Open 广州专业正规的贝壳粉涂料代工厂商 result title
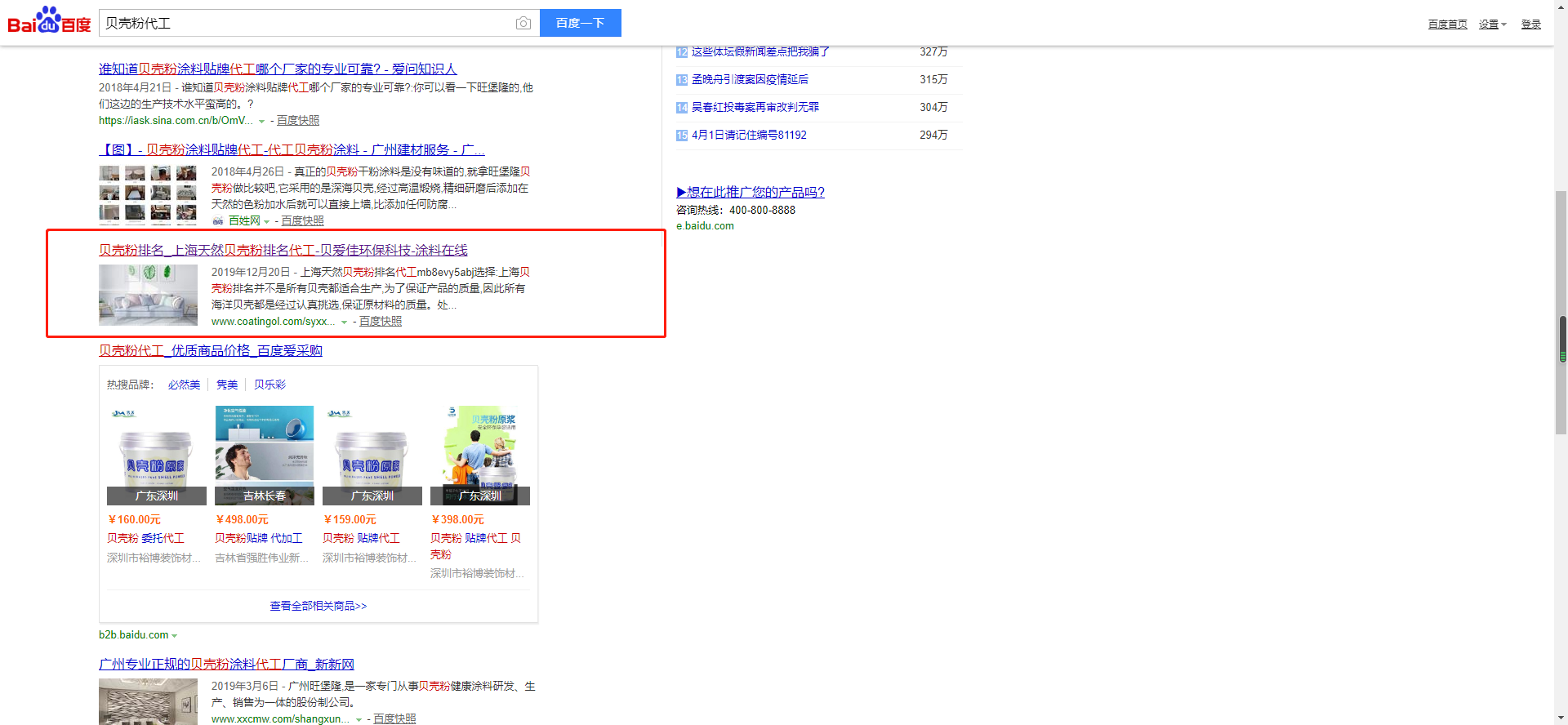Screen dimensions: 1568x725 coord(226,664)
